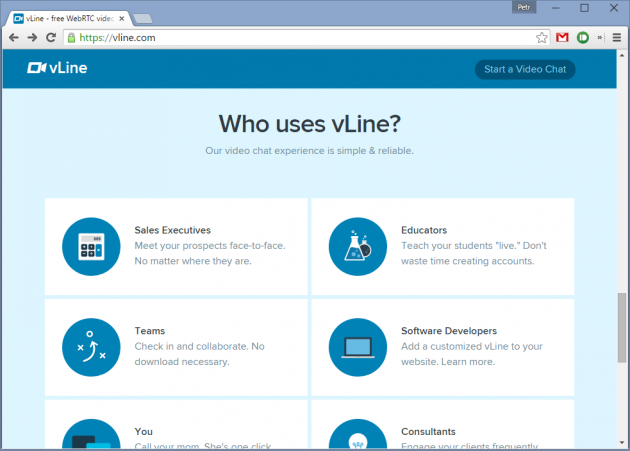Image resolution: width=630 pixels, height=451 pixels.
Task: Go back to previous page
Action: 12,37
